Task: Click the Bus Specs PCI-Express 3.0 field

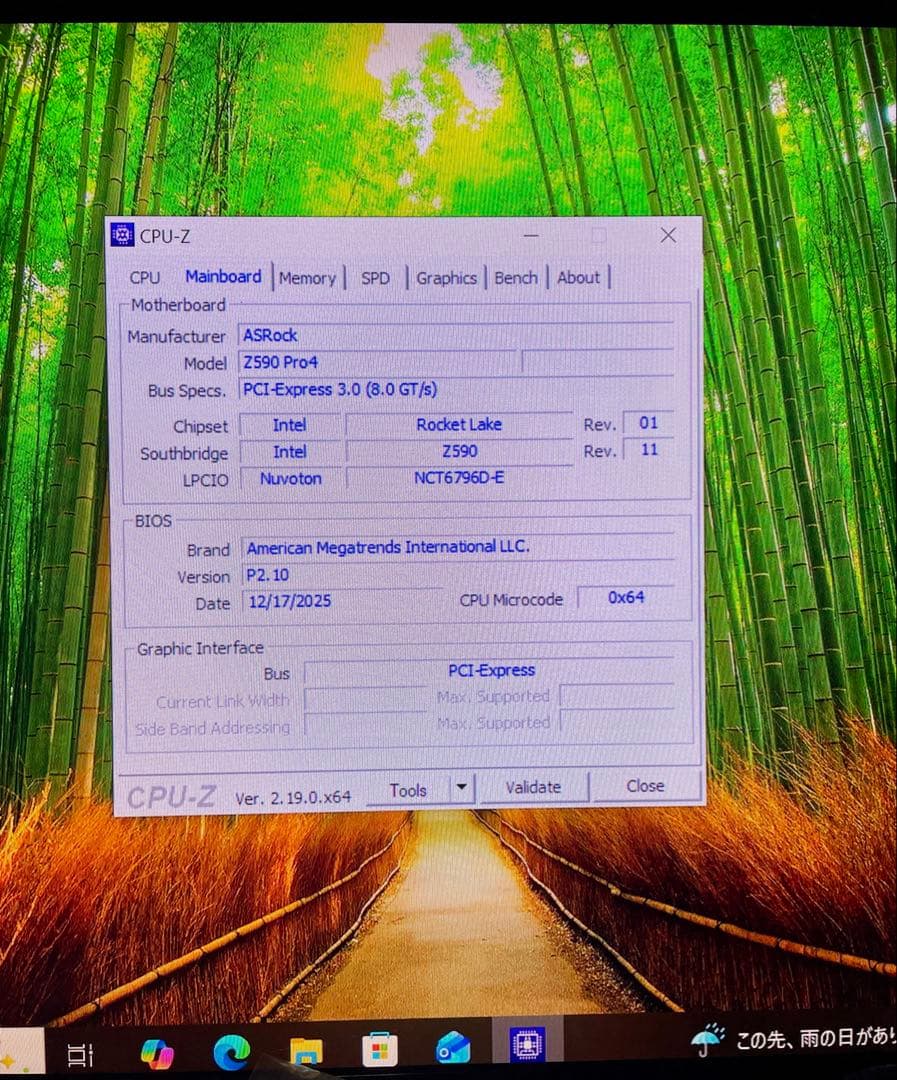Action: point(455,388)
